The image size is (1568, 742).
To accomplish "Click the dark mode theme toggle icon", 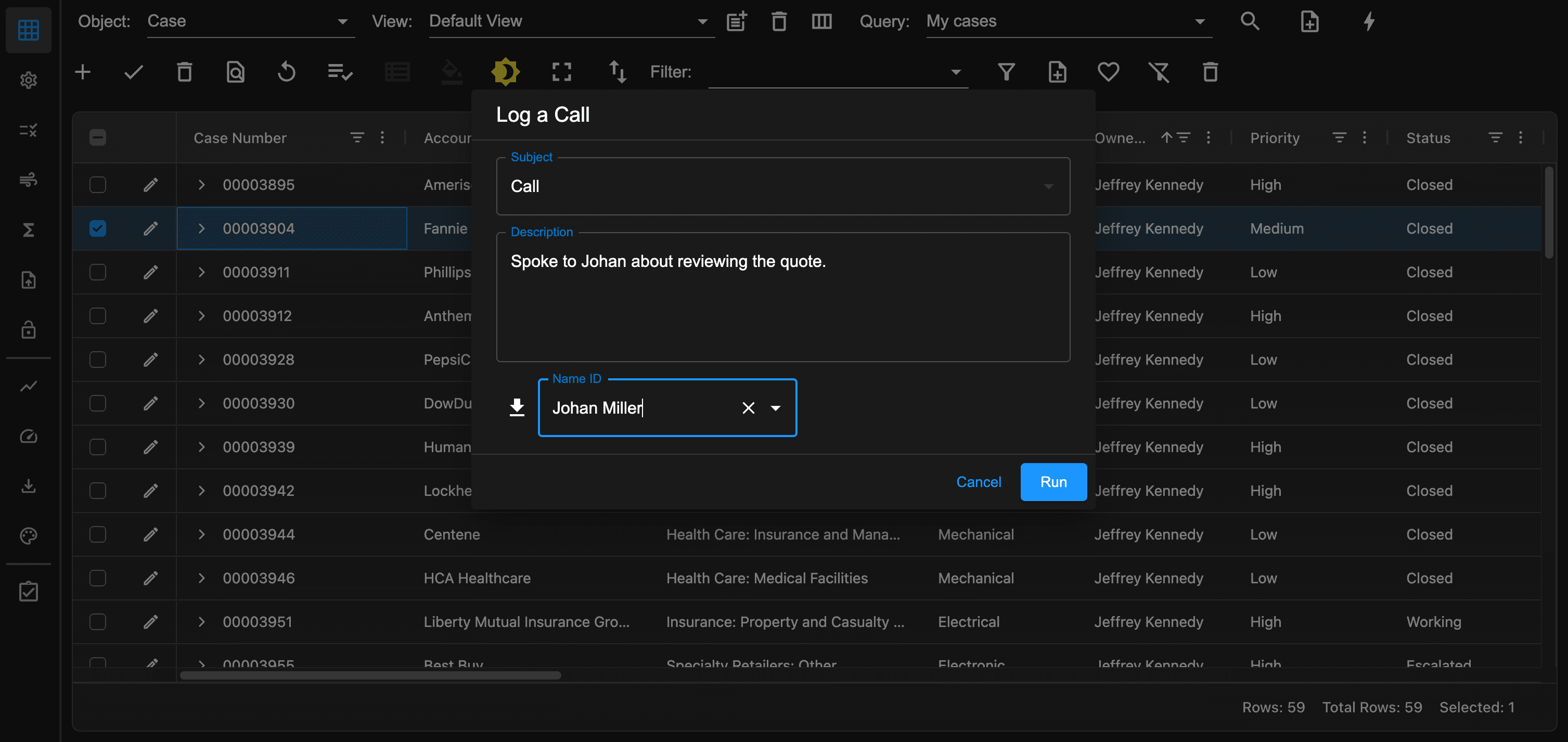I will point(505,72).
